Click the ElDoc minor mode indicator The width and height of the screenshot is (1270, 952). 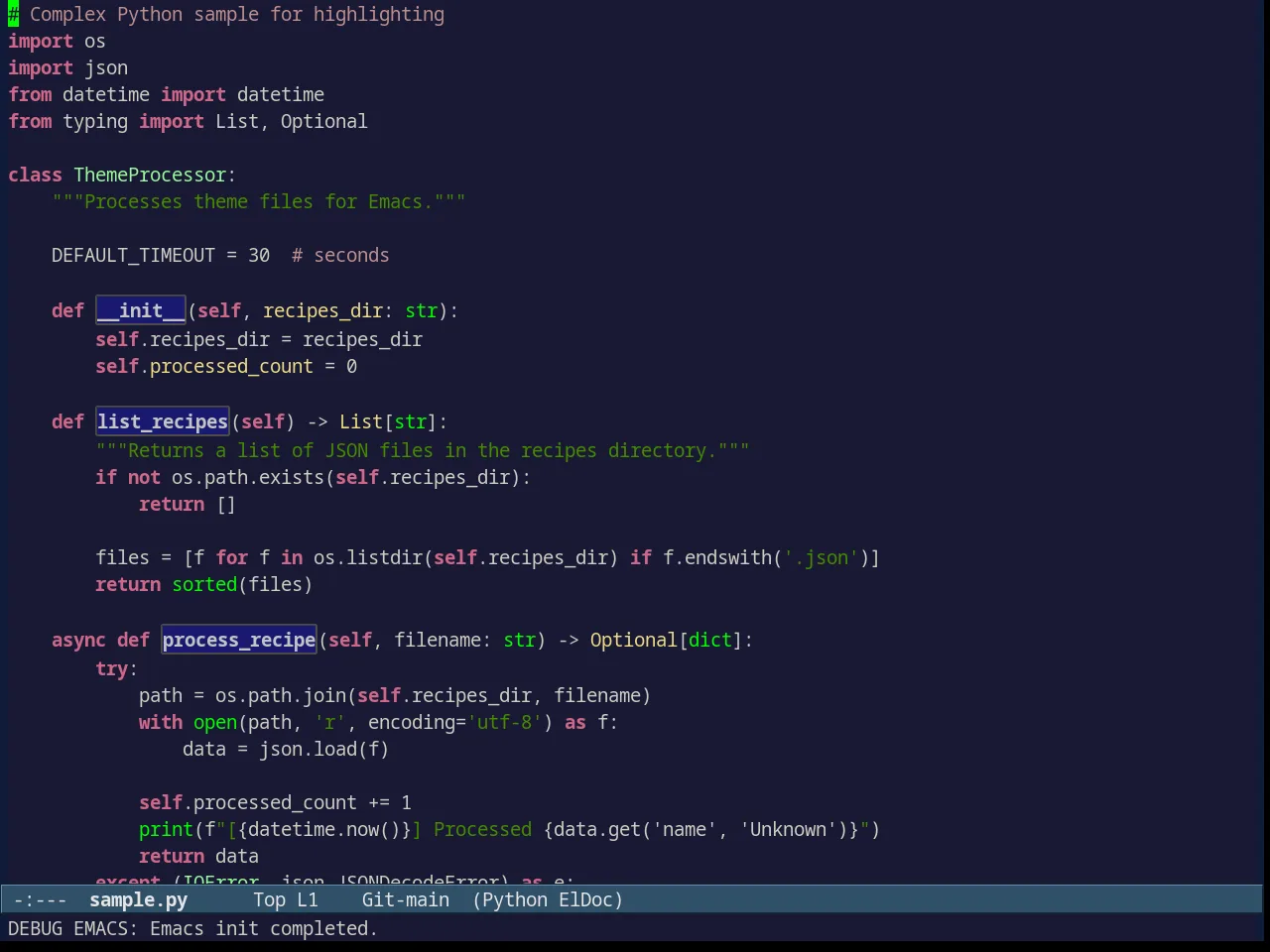[x=585, y=899]
